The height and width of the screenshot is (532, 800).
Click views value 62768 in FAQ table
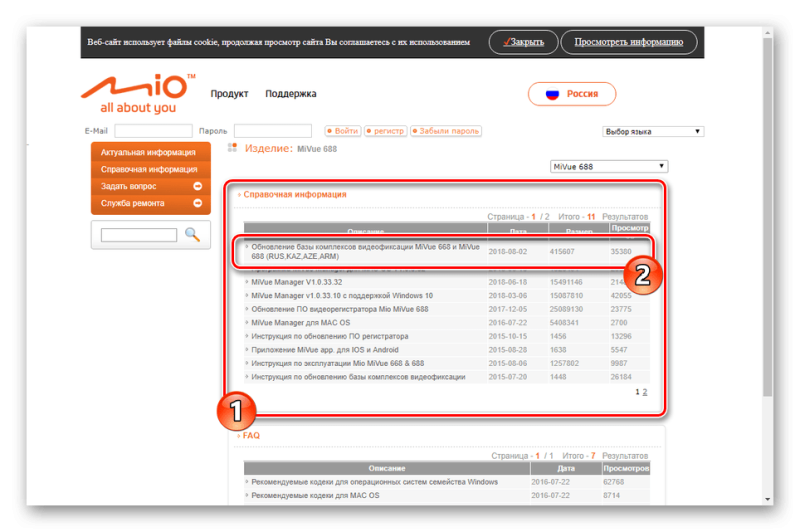pos(613,482)
